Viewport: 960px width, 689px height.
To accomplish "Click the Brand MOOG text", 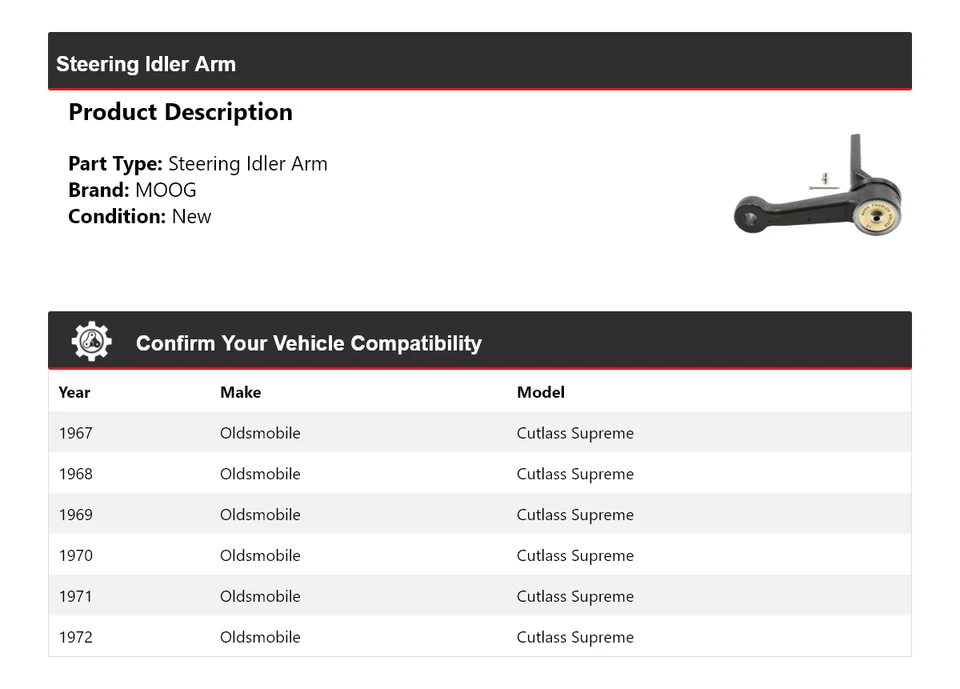I will point(132,190).
